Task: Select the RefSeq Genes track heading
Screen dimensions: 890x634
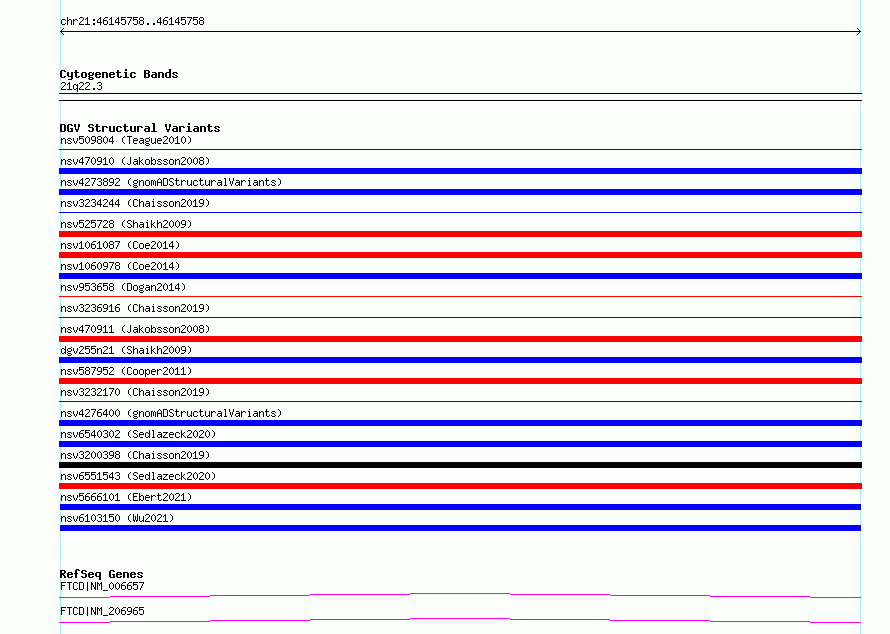Action: (x=102, y=574)
